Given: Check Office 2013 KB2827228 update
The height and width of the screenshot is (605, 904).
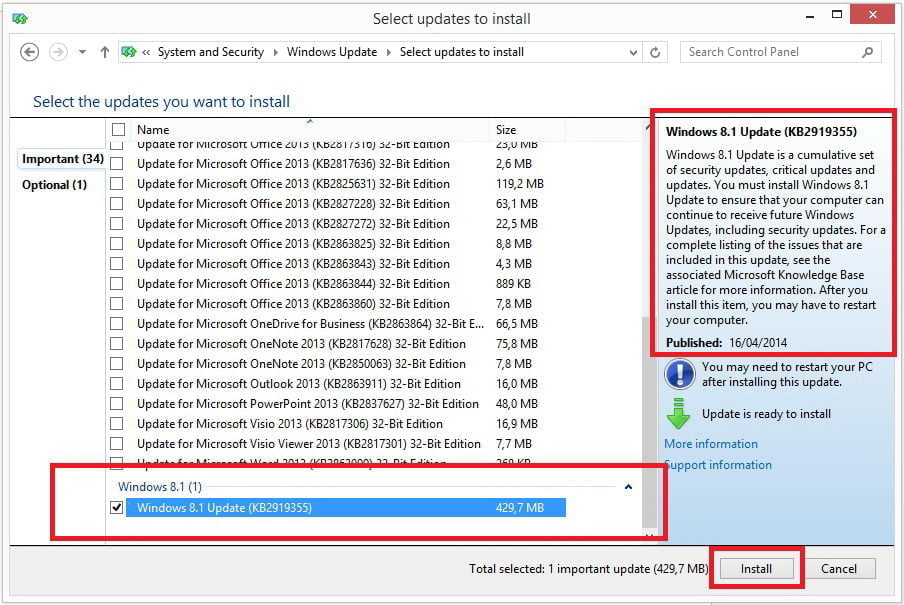Looking at the screenshot, I should 116,204.
